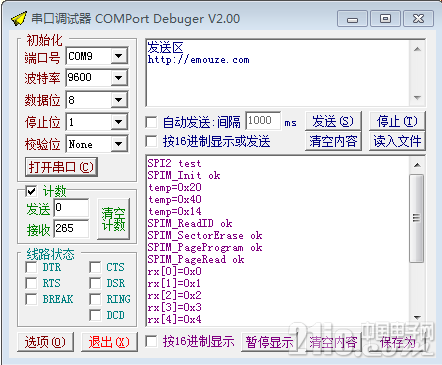Open the 选项 (O) options button
This screenshot has width=442, height=365.
[x=45, y=342]
